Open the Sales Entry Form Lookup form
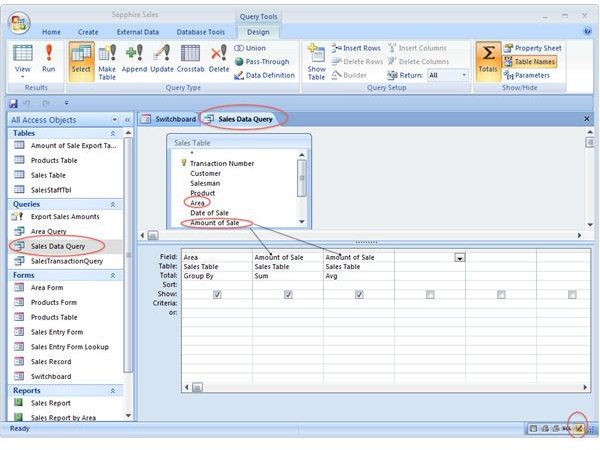The image size is (600, 450). pos(70,347)
